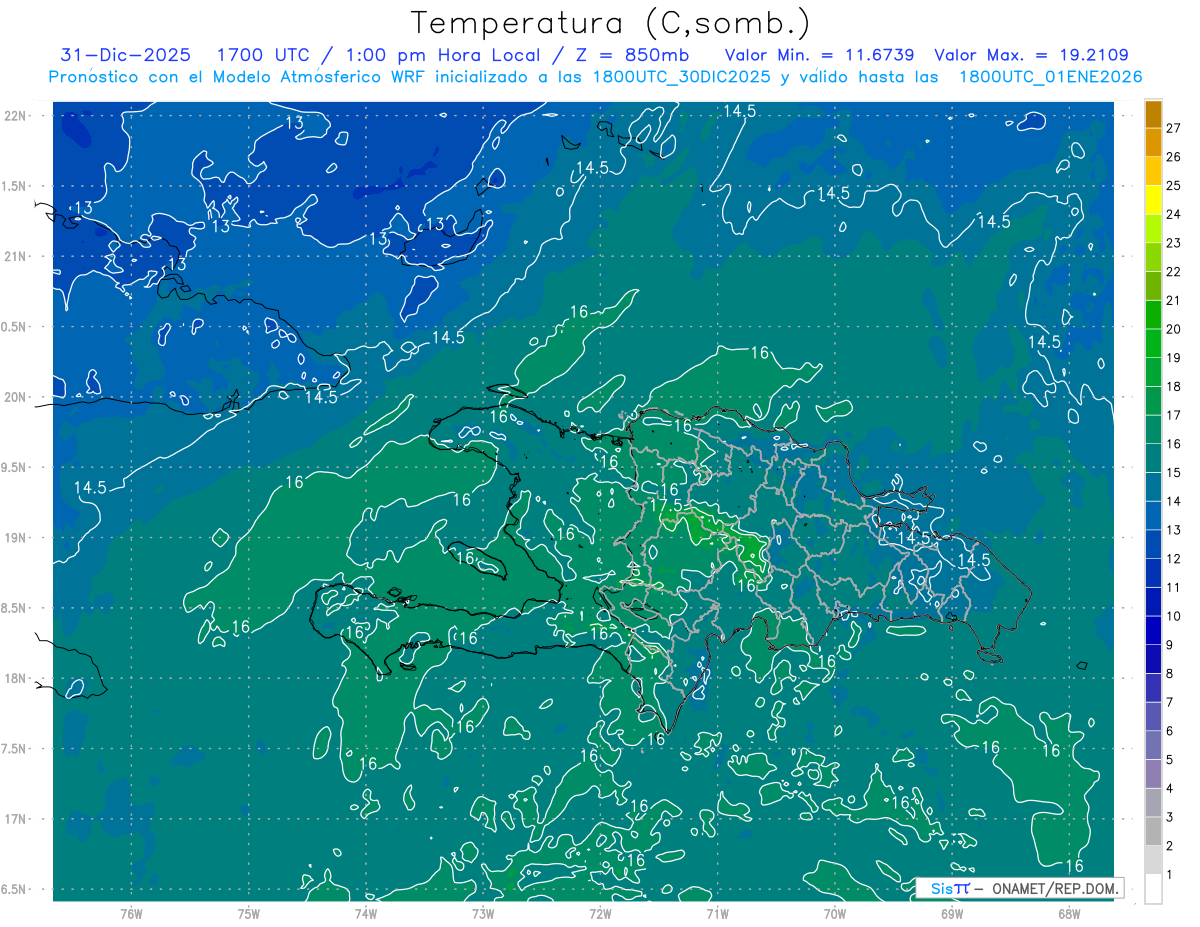Click "Valor Min. = 11.6739"
The height and width of the screenshot is (927, 1200).
[x=821, y=55]
